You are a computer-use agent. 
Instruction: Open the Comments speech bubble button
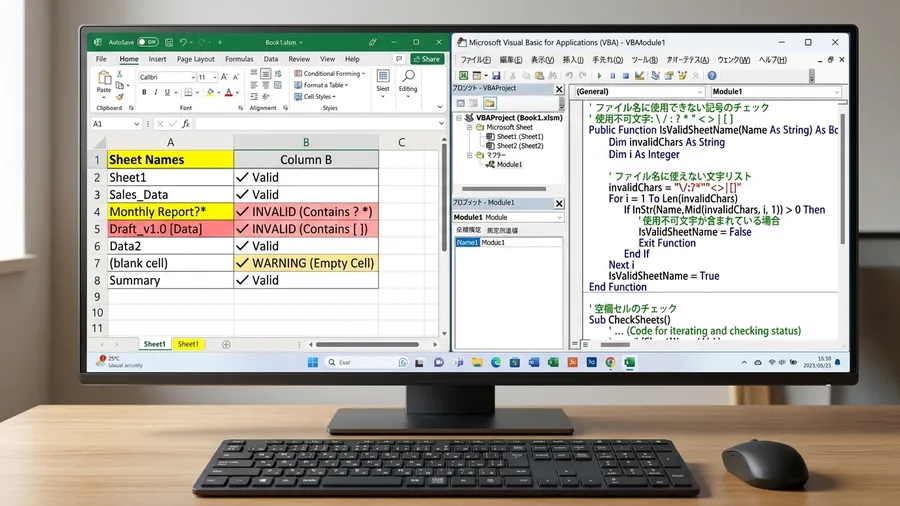pyautogui.click(x=399, y=59)
